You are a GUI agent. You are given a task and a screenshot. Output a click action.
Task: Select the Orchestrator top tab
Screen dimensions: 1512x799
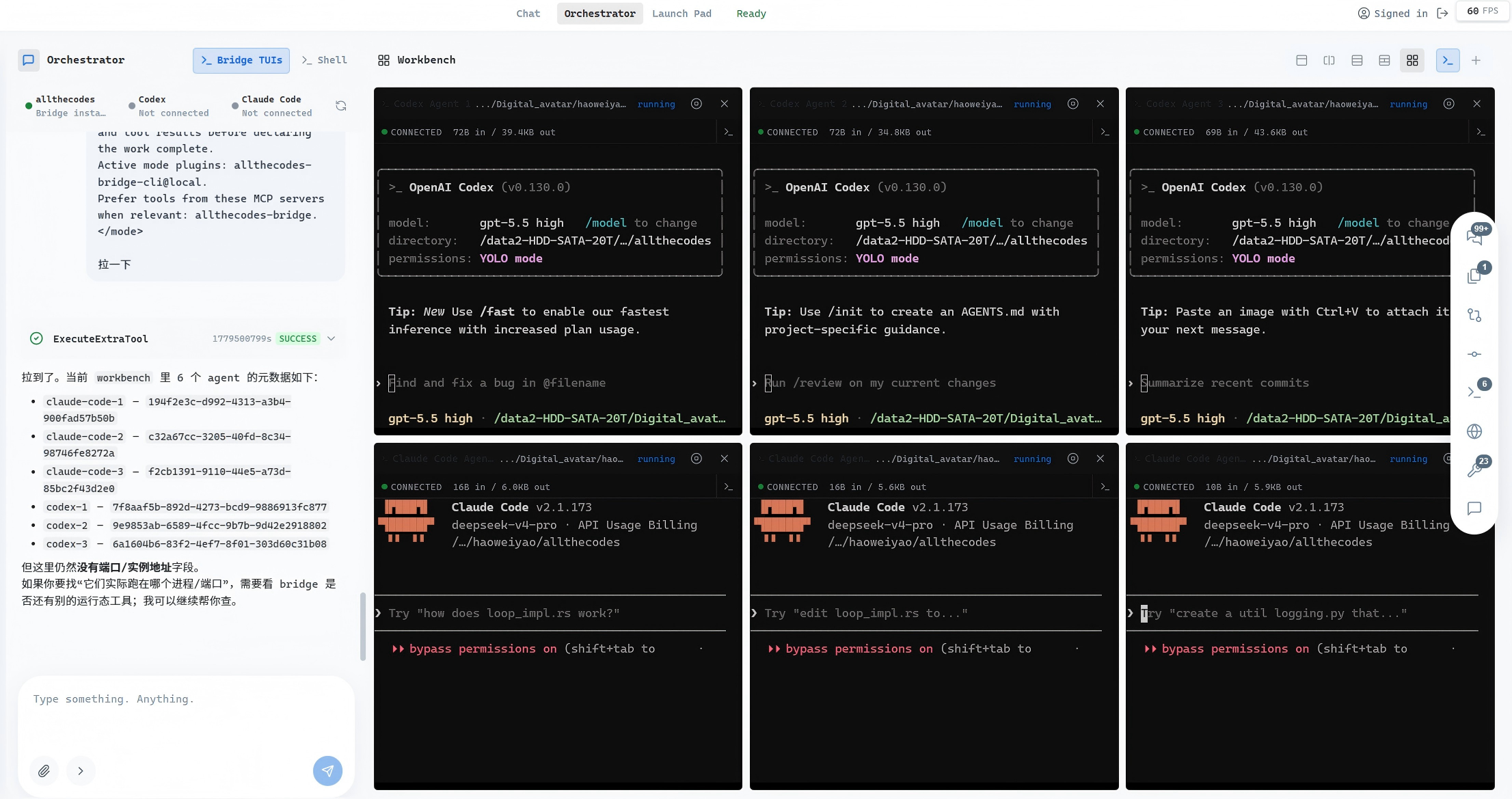(x=599, y=14)
